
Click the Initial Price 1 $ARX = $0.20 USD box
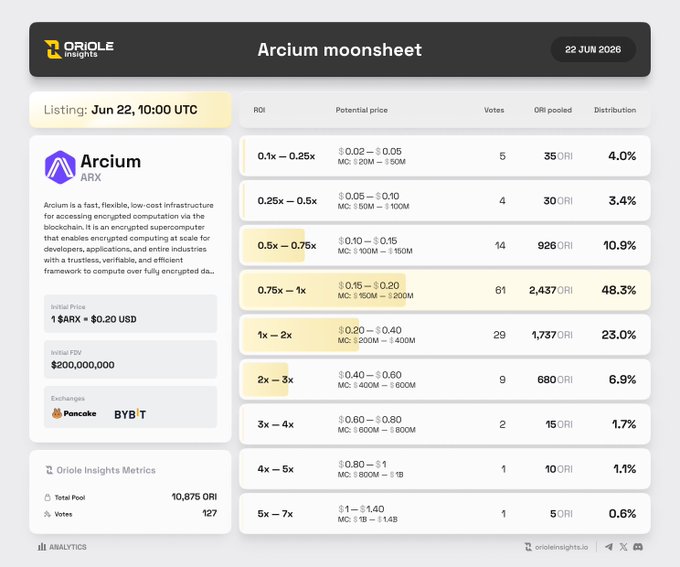(x=130, y=314)
